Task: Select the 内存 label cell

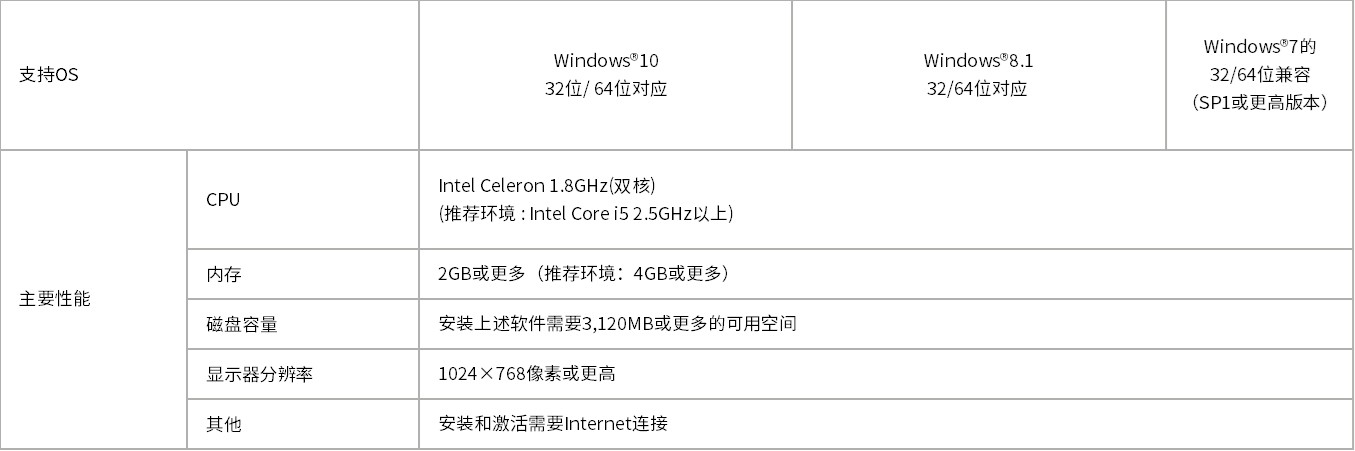Action: coord(303,274)
